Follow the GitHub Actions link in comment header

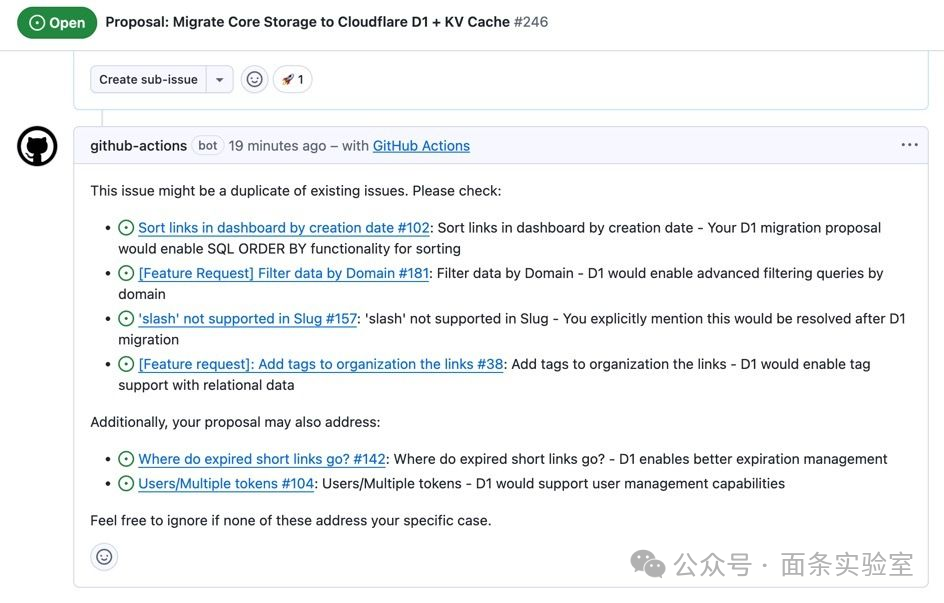pyautogui.click(x=421, y=145)
